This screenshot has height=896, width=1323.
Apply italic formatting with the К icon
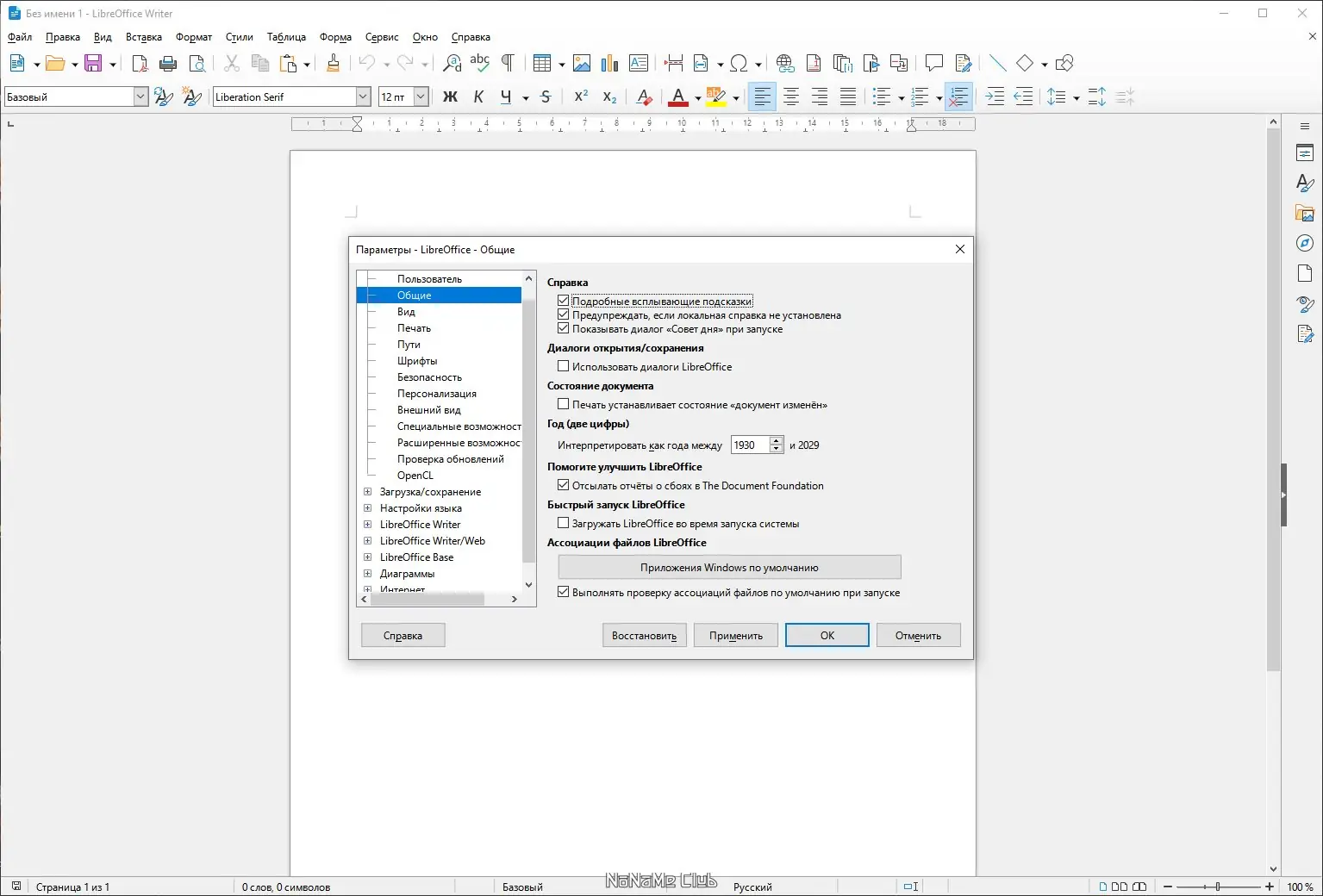(x=478, y=97)
